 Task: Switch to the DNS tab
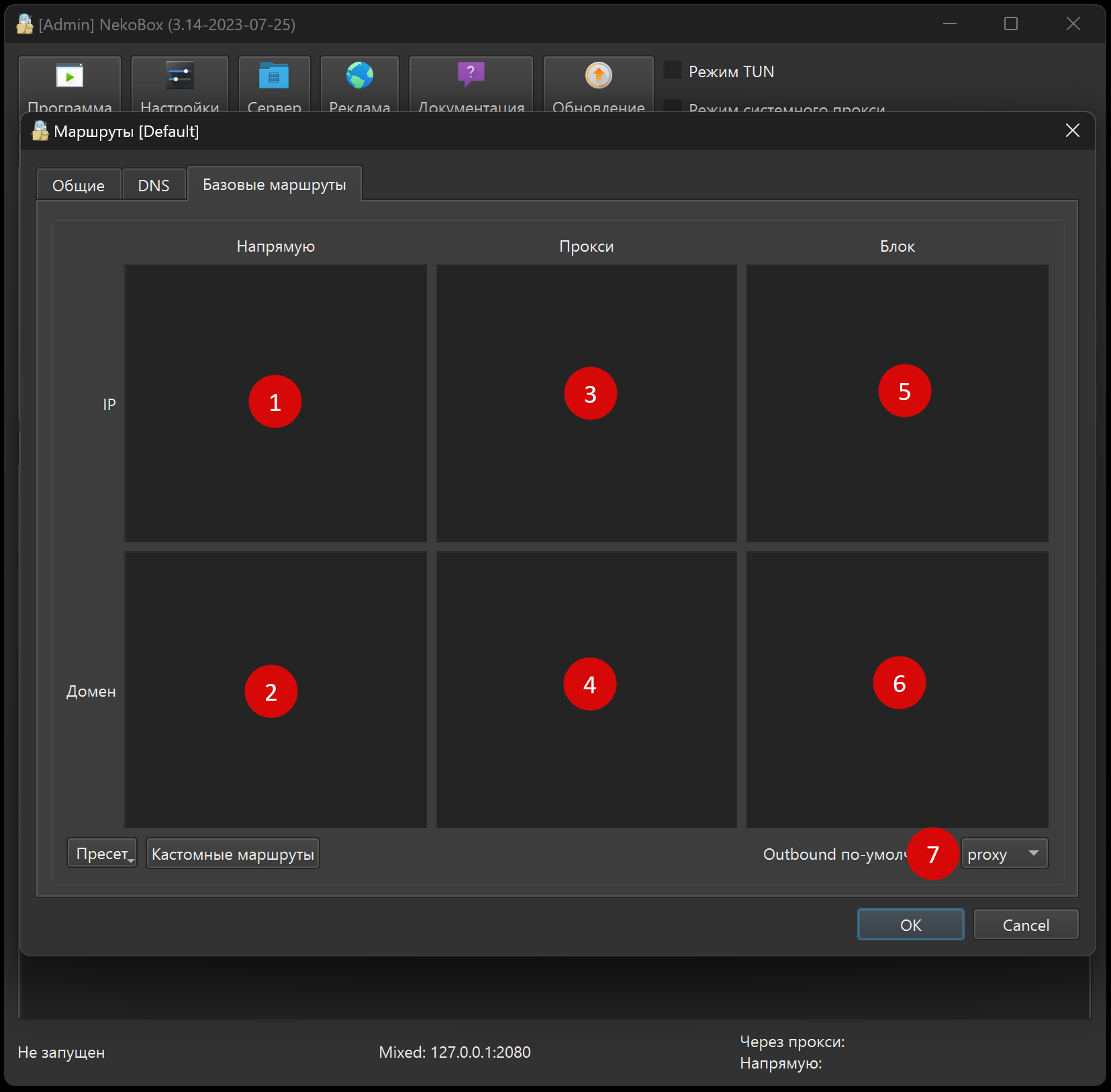click(154, 185)
